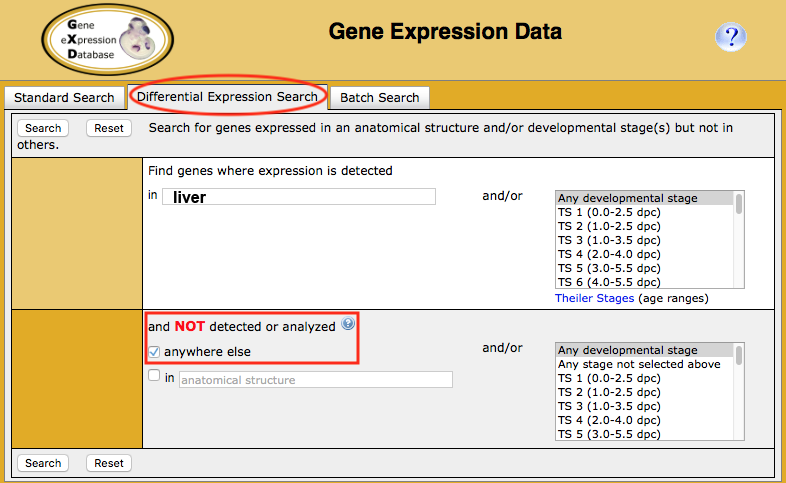Select TS 2 (1.0-2.5 dpc) in upper list
Viewport: 786px width, 483px height.
tap(644, 226)
